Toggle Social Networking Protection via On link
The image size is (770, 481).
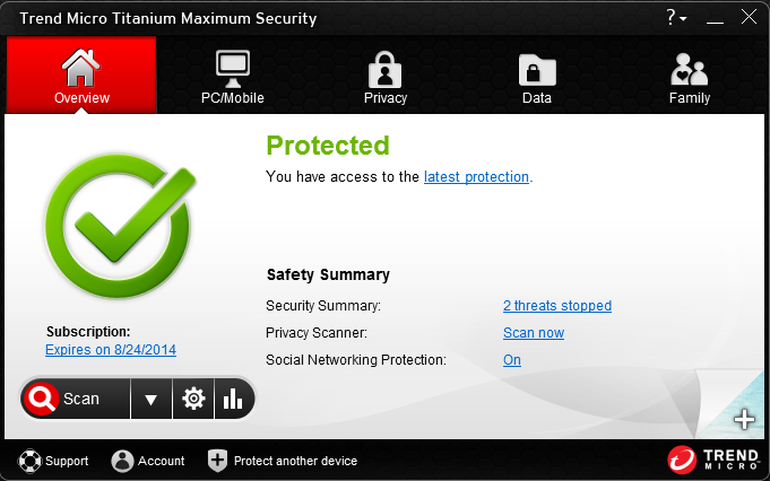click(x=512, y=360)
